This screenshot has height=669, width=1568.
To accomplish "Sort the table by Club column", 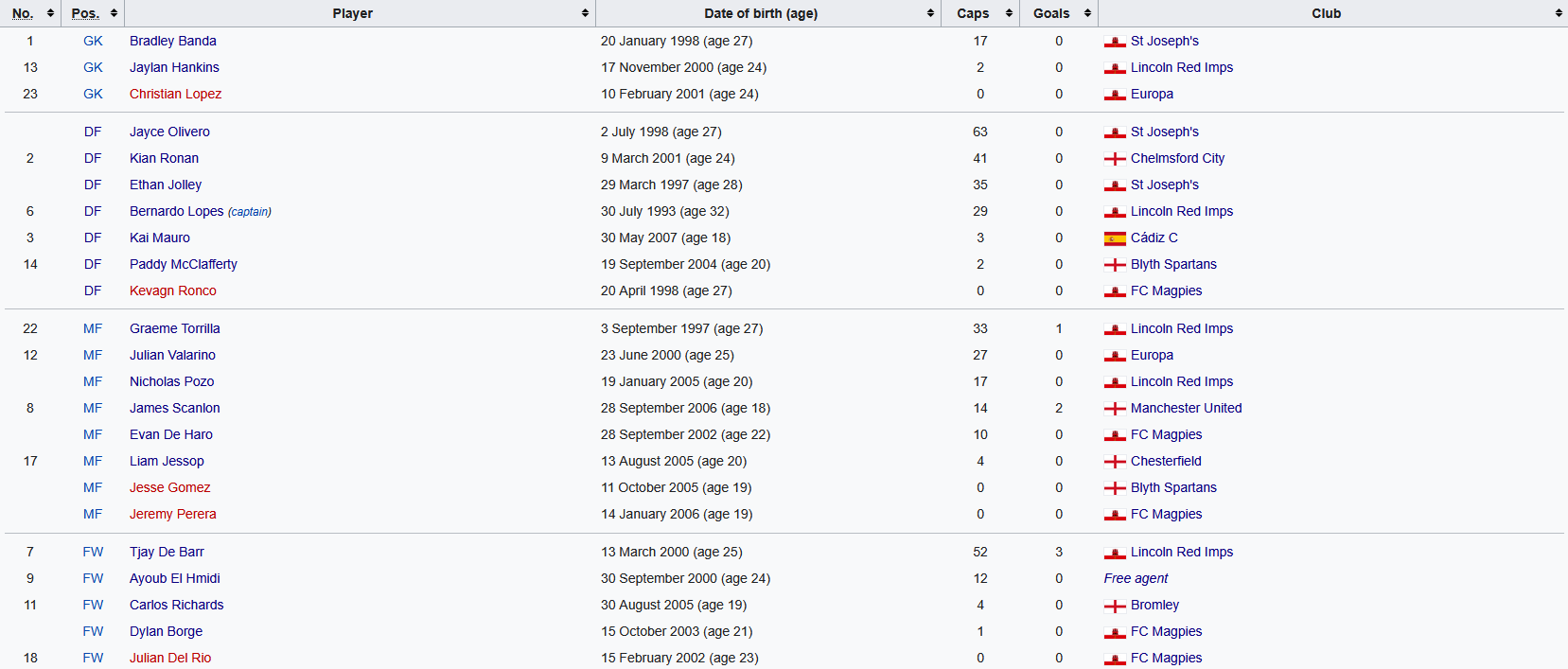I will 1558,13.
